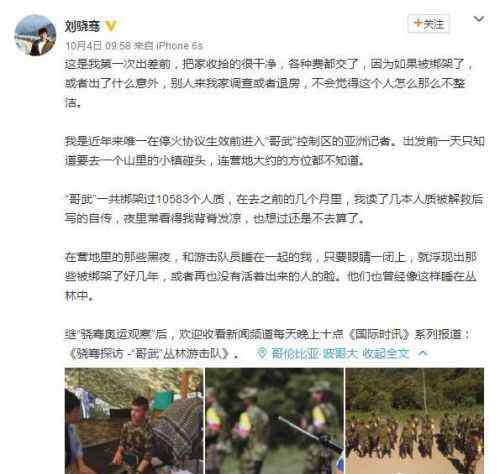Viewport: 500px width, 474px height.
Task: Click the location pin icon
Action: point(262,353)
